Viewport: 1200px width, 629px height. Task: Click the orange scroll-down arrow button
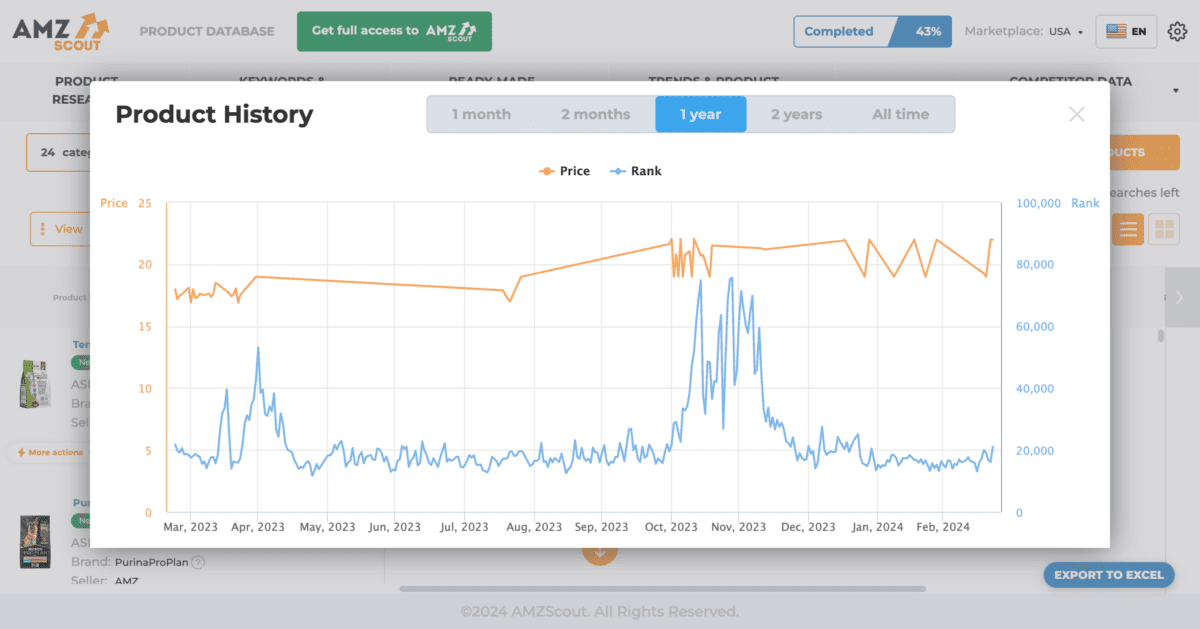pos(600,552)
